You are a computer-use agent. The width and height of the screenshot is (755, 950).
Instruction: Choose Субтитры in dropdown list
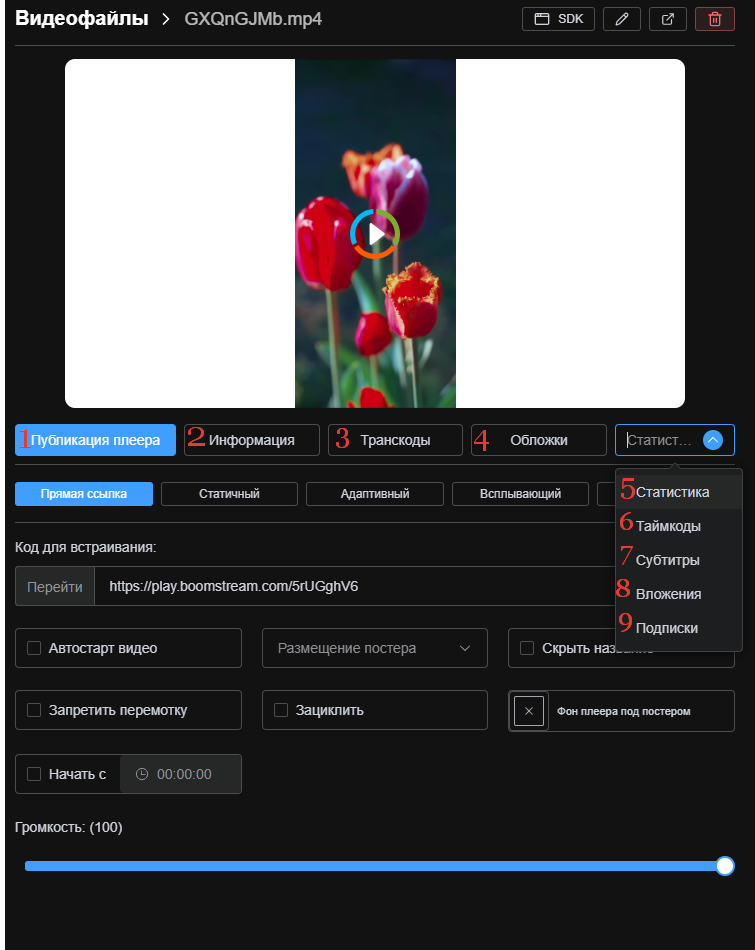pos(679,560)
